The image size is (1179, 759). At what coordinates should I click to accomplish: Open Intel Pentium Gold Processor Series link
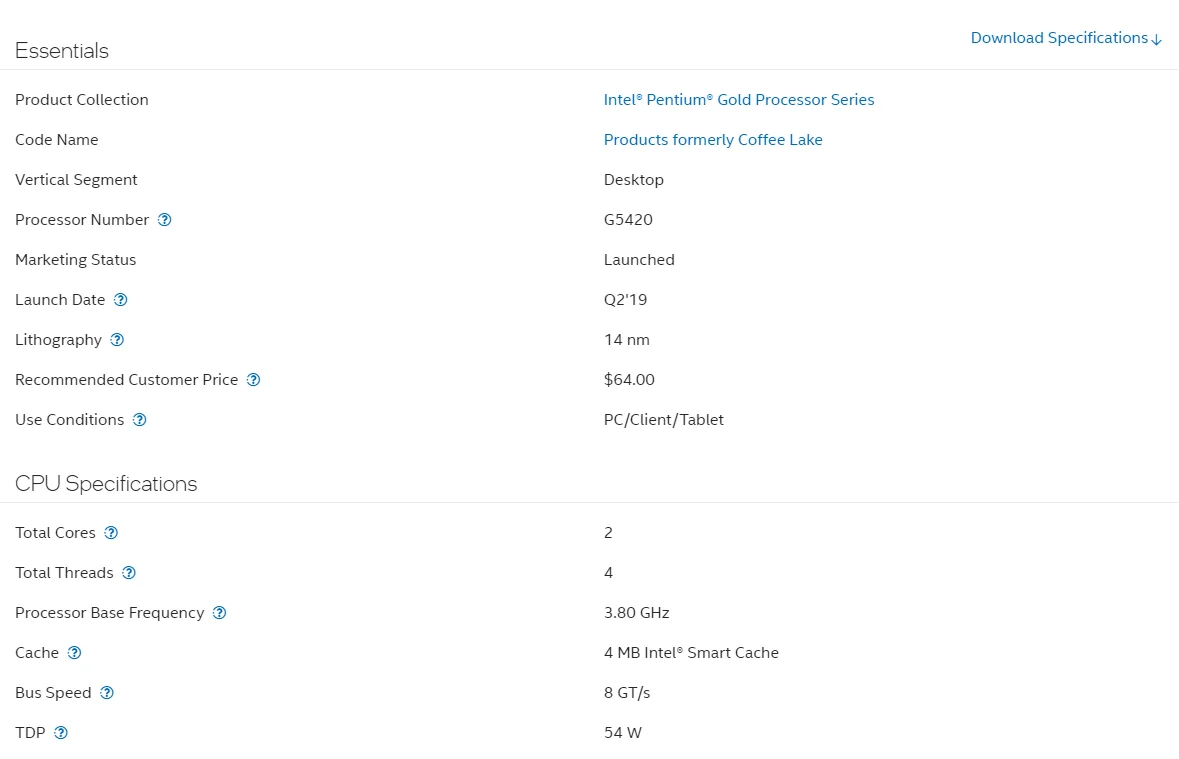click(739, 100)
